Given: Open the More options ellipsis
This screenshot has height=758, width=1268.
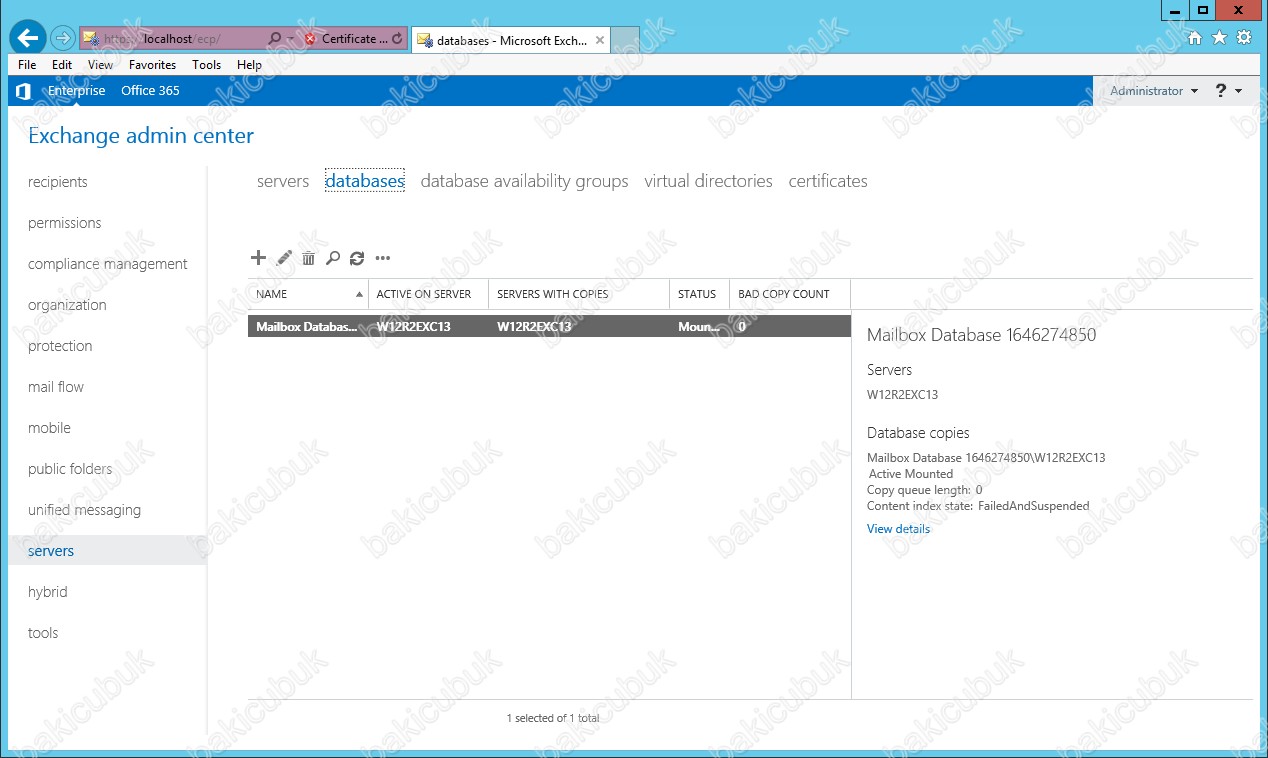Looking at the screenshot, I should point(383,258).
